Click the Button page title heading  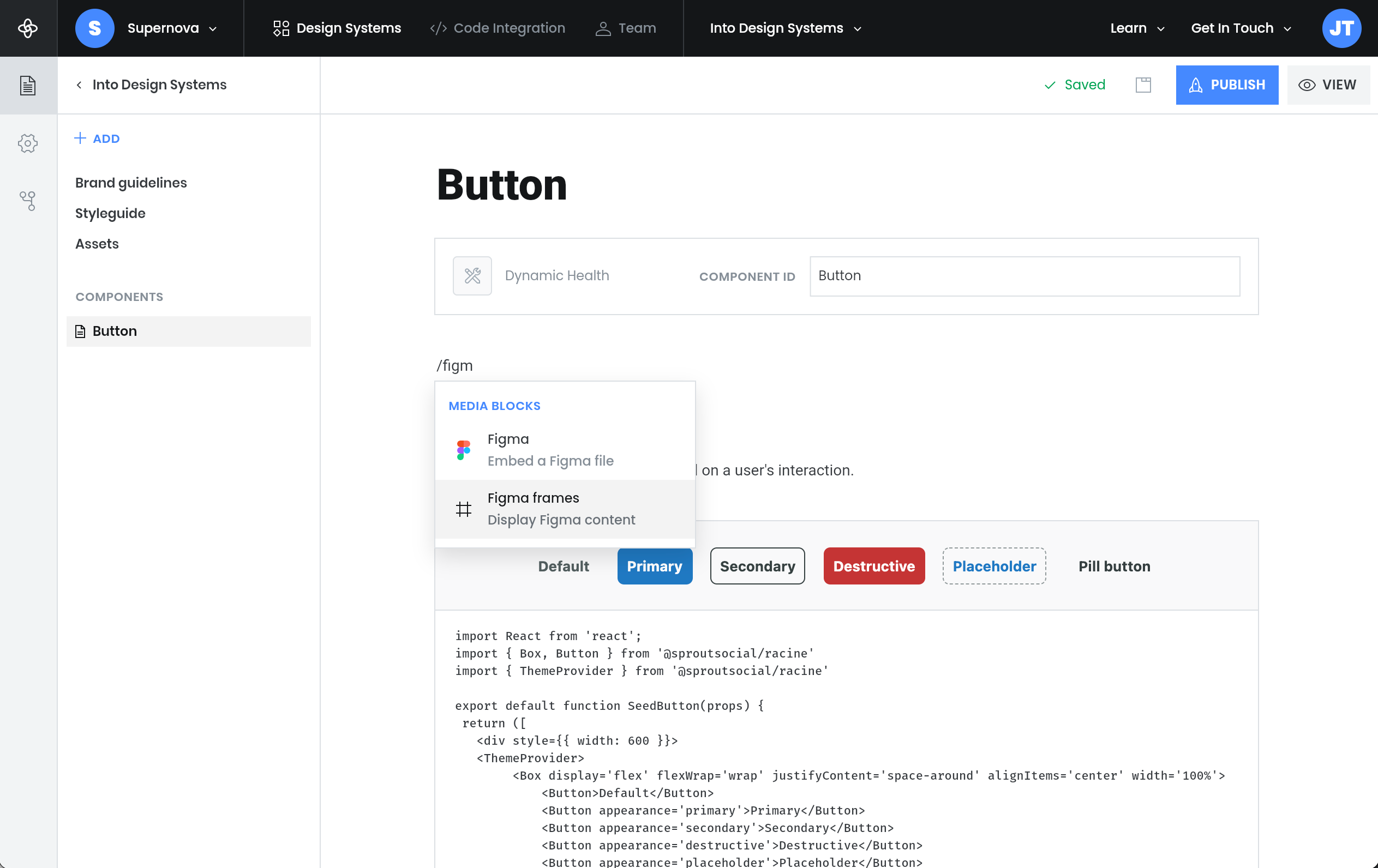point(502,185)
